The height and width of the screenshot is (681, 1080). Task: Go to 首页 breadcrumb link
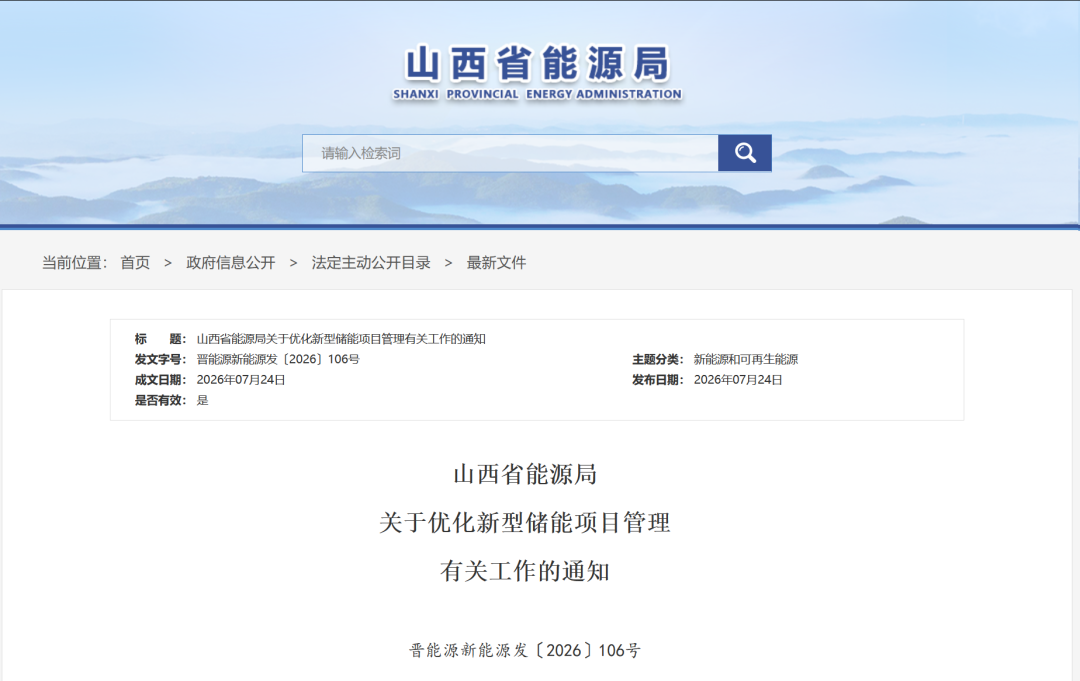(x=135, y=262)
